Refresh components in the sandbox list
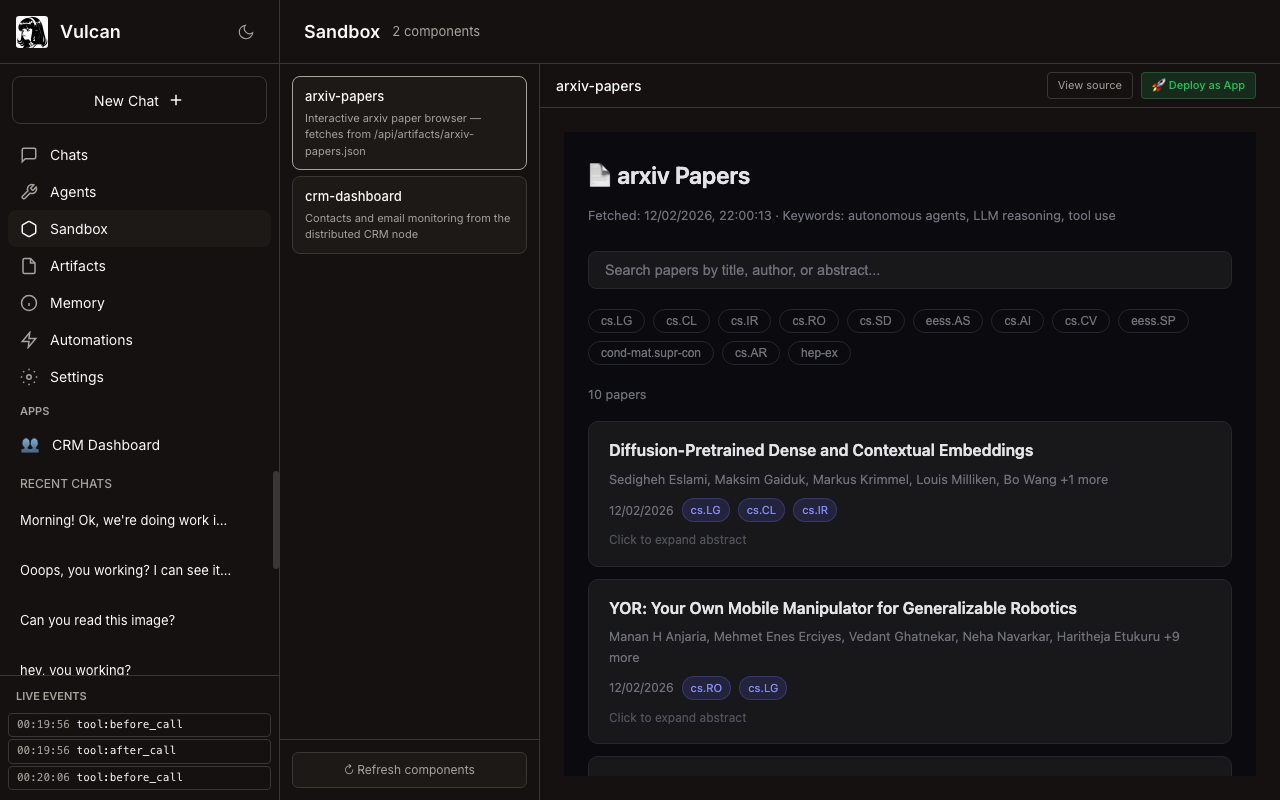Image resolution: width=1280 pixels, height=800 pixels. [x=409, y=770]
